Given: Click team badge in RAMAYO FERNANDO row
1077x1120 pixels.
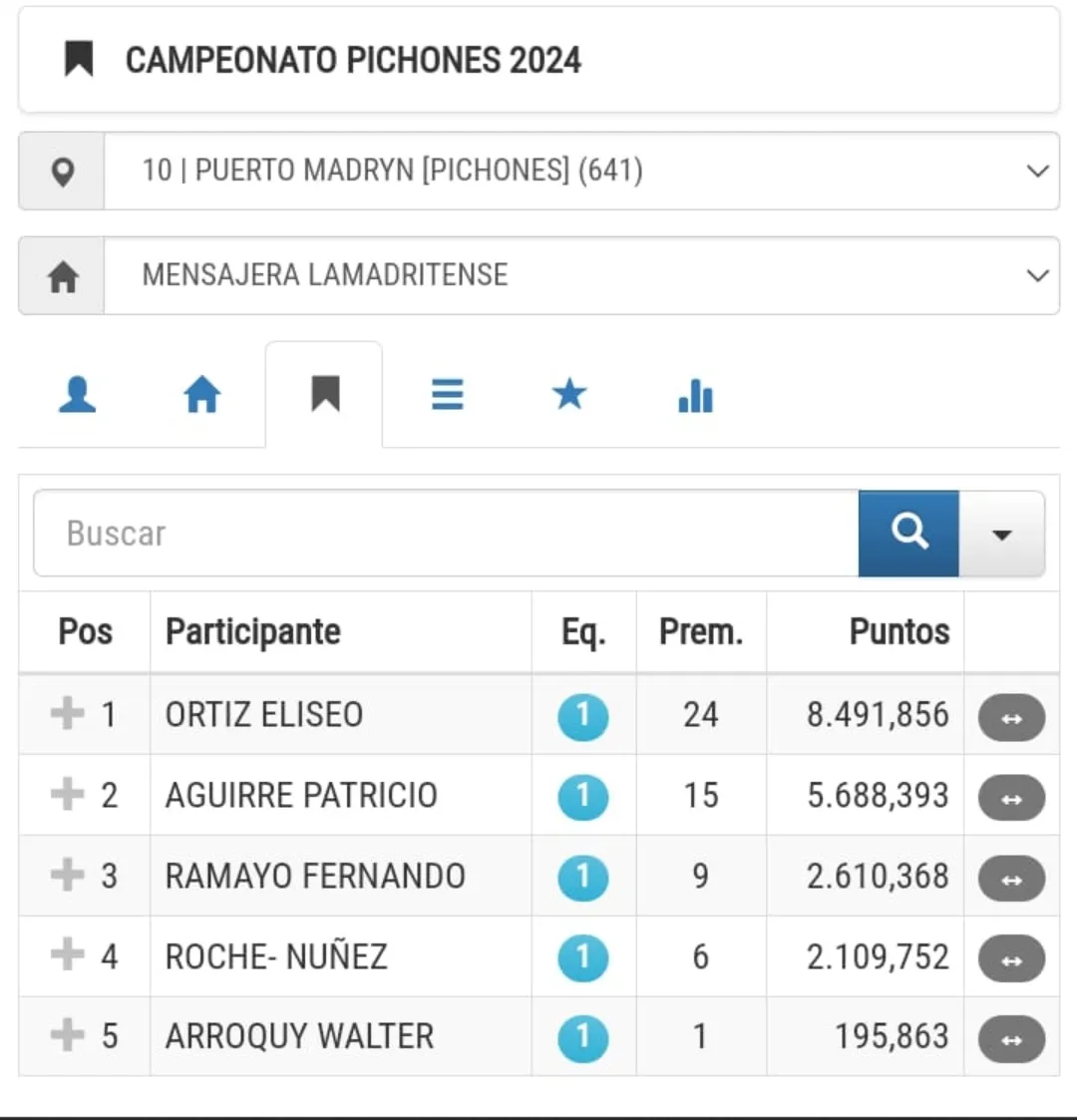Looking at the screenshot, I should (583, 878).
